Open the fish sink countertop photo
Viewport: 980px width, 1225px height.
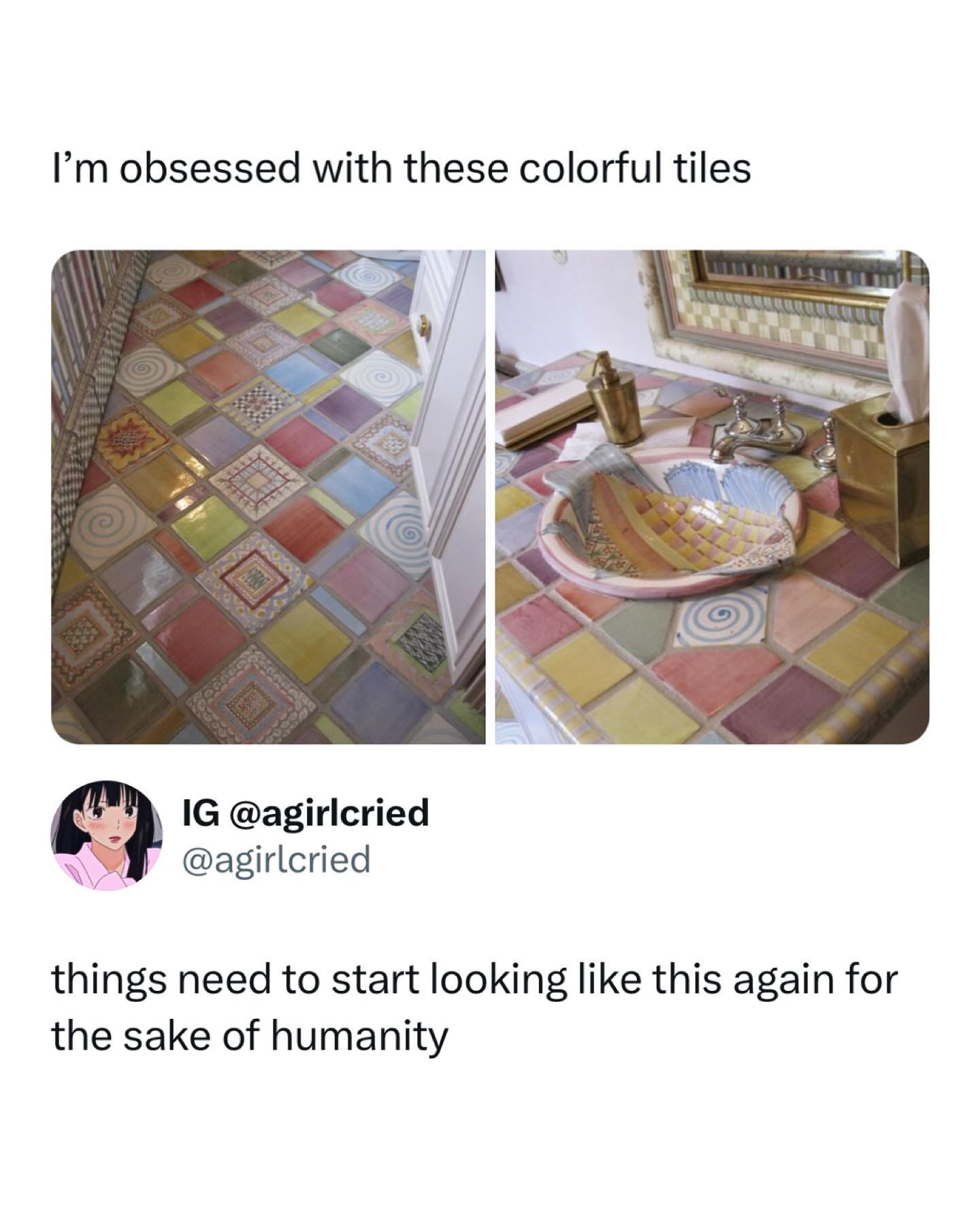pyautogui.click(x=712, y=497)
